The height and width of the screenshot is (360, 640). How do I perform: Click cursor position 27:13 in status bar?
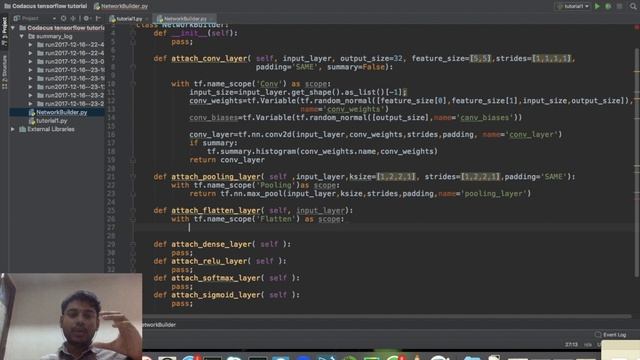tap(571, 345)
